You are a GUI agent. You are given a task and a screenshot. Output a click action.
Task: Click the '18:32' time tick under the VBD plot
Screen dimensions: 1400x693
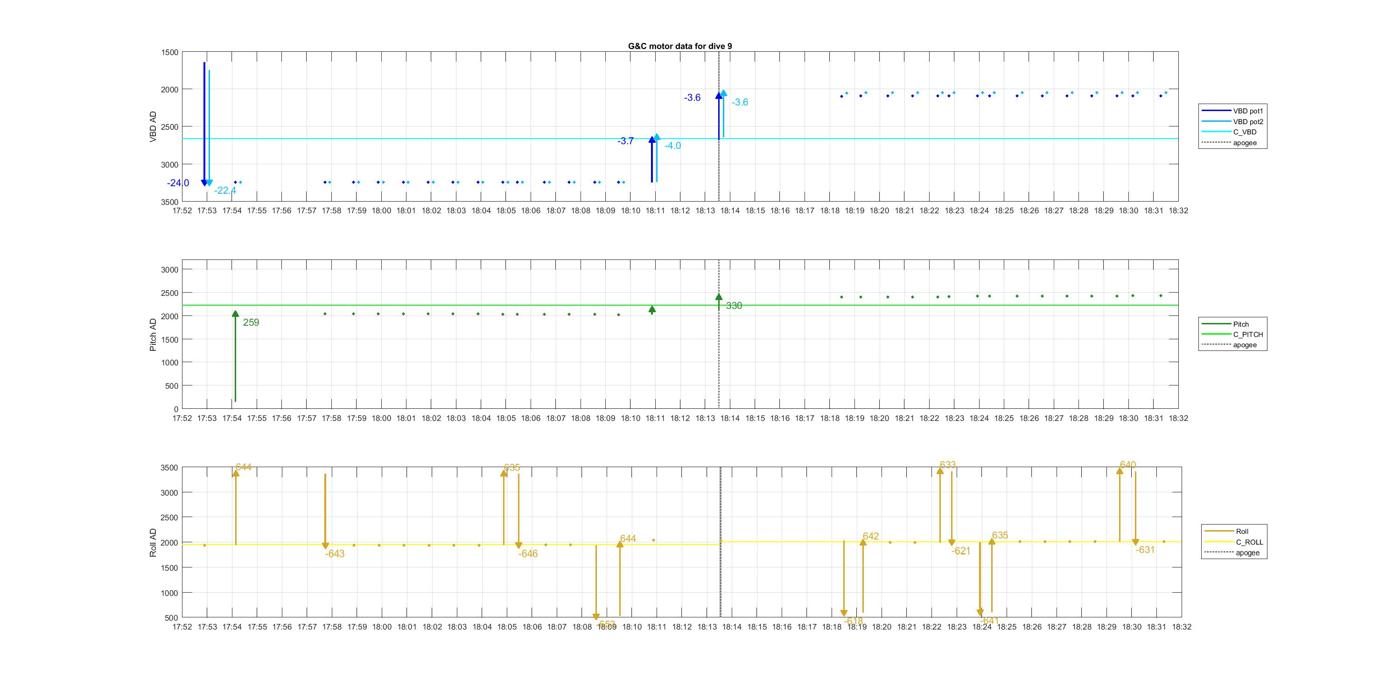coord(1179,211)
